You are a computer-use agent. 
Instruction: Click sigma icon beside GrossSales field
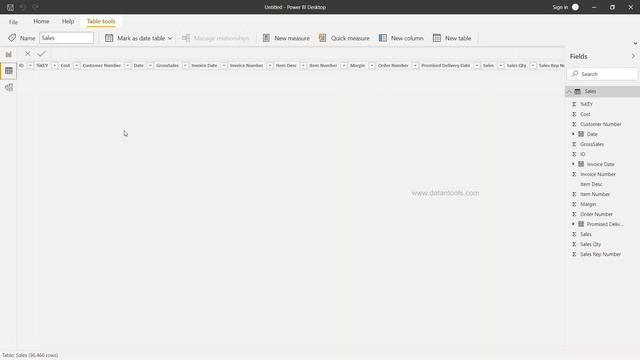pyautogui.click(x=574, y=144)
